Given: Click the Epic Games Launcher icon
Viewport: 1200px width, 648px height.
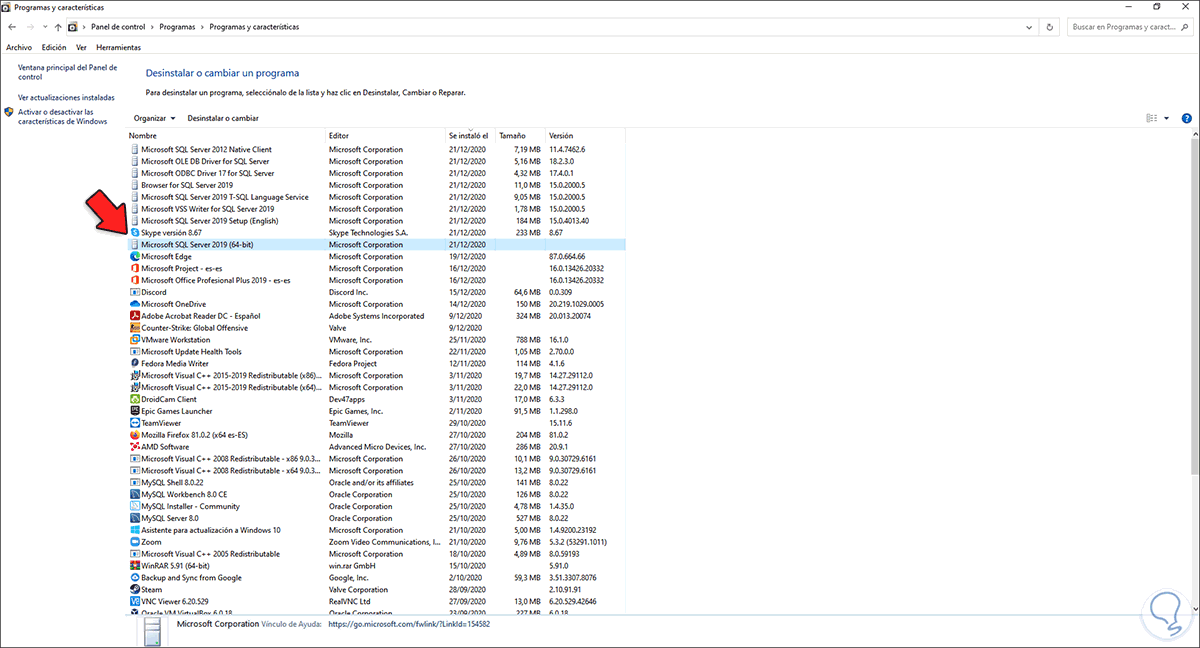Looking at the screenshot, I should pos(135,411).
